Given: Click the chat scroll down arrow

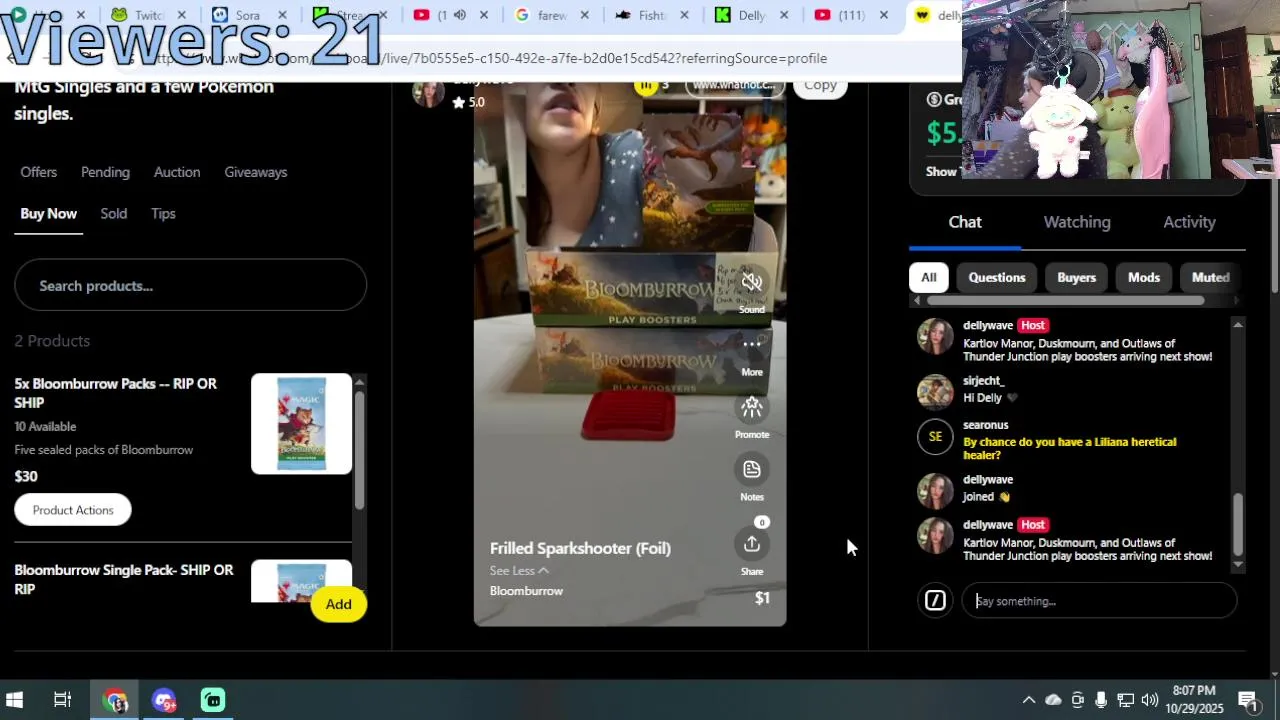Looking at the screenshot, I should tap(1238, 565).
